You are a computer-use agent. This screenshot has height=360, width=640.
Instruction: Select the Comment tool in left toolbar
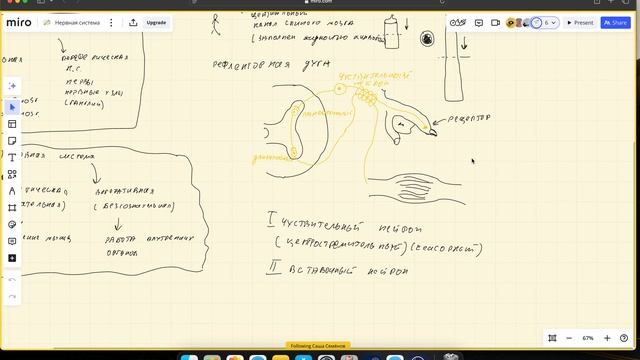coord(12,241)
